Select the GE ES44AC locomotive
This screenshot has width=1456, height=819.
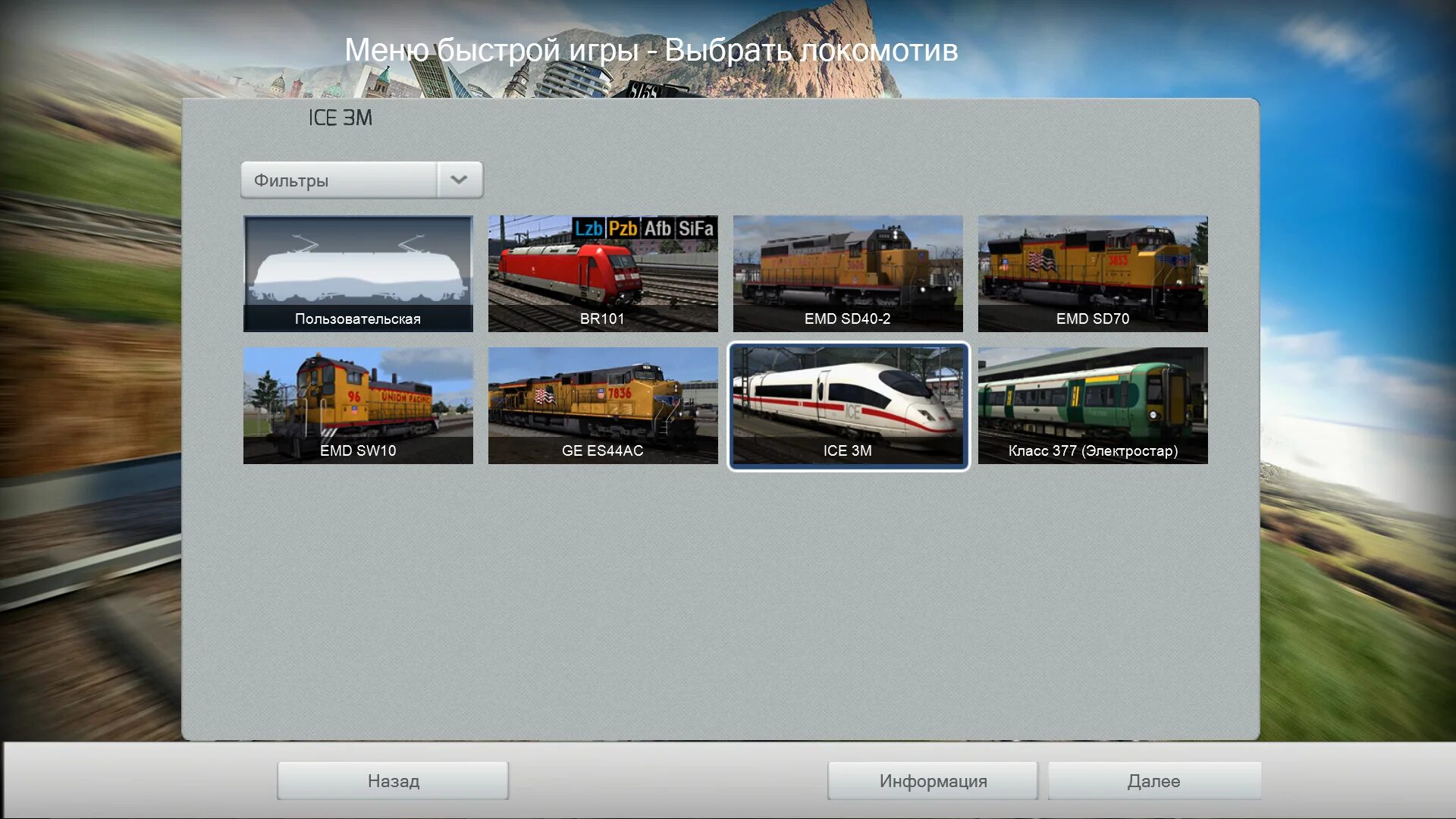pyautogui.click(x=602, y=406)
